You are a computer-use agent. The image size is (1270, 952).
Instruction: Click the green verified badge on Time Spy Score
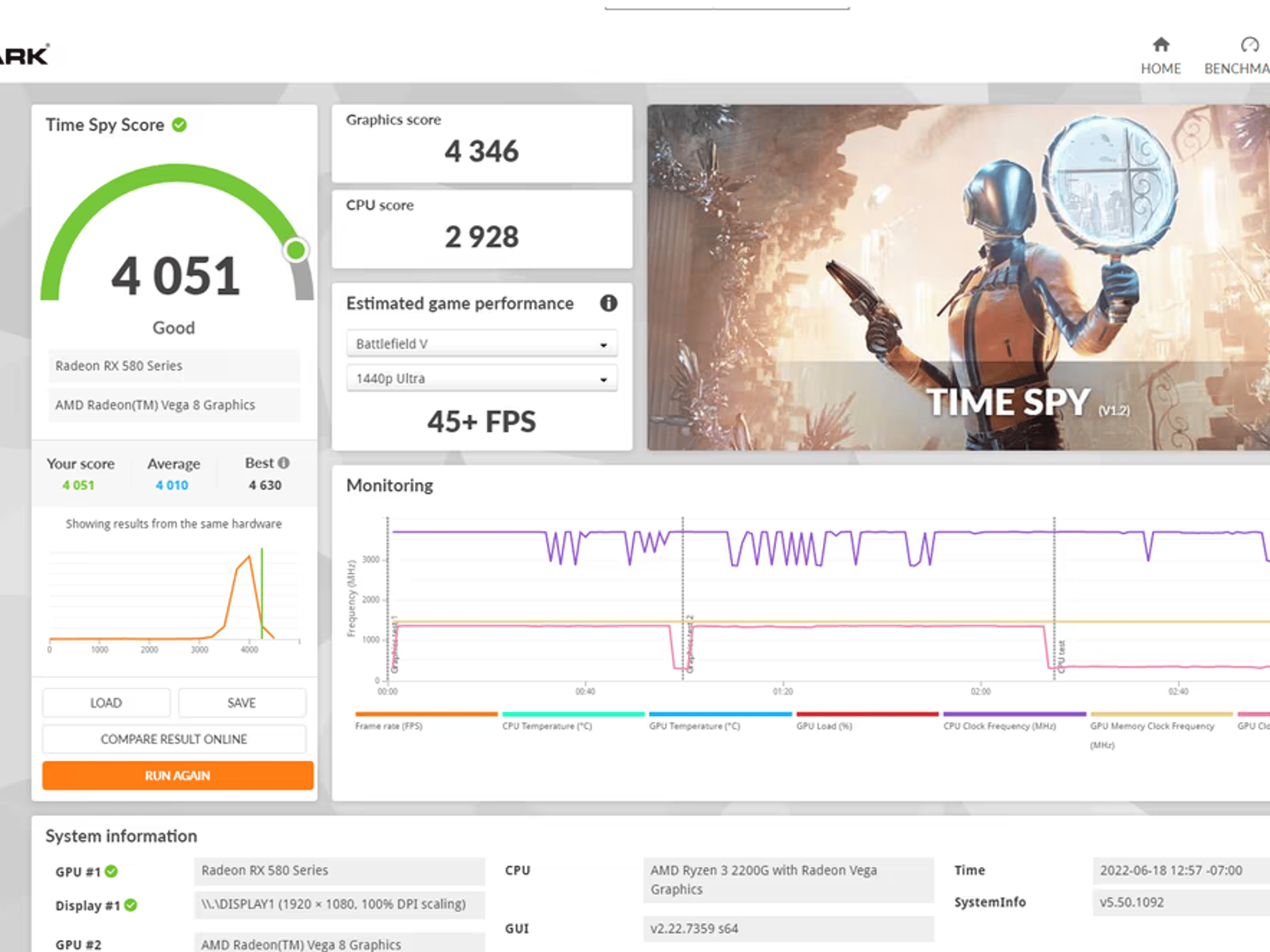(179, 125)
